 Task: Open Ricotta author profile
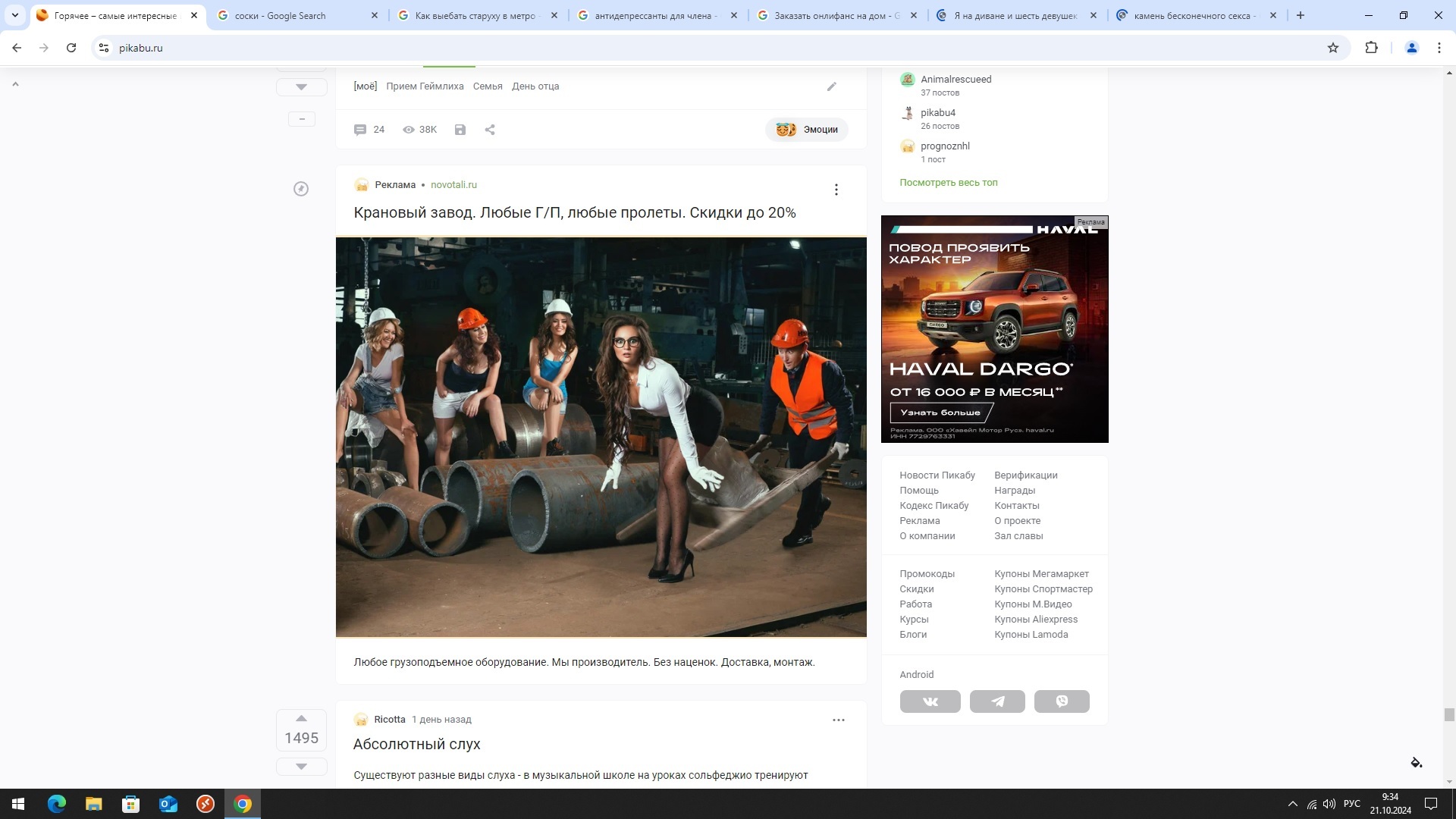[390, 720]
